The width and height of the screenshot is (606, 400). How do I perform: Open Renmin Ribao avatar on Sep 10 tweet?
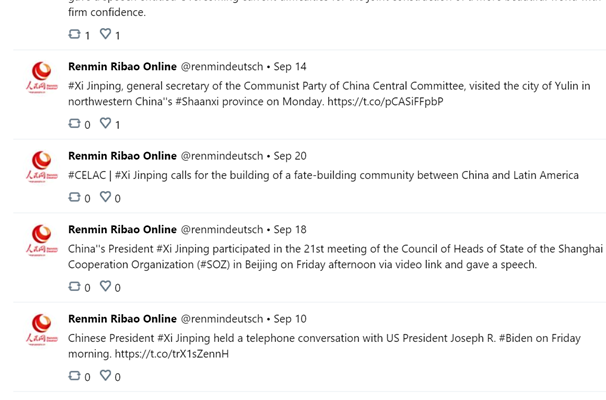click(42, 330)
